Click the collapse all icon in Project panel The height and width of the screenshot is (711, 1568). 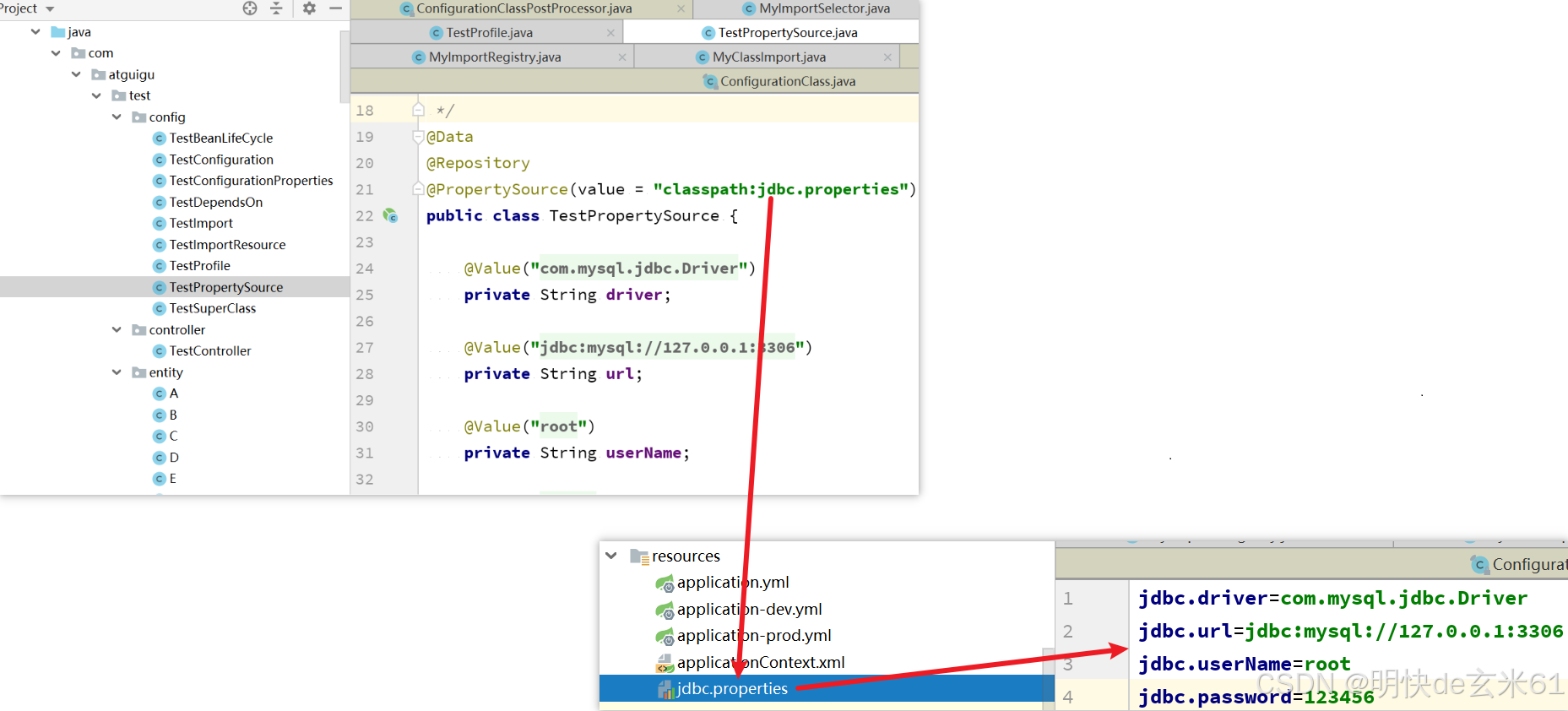click(276, 8)
